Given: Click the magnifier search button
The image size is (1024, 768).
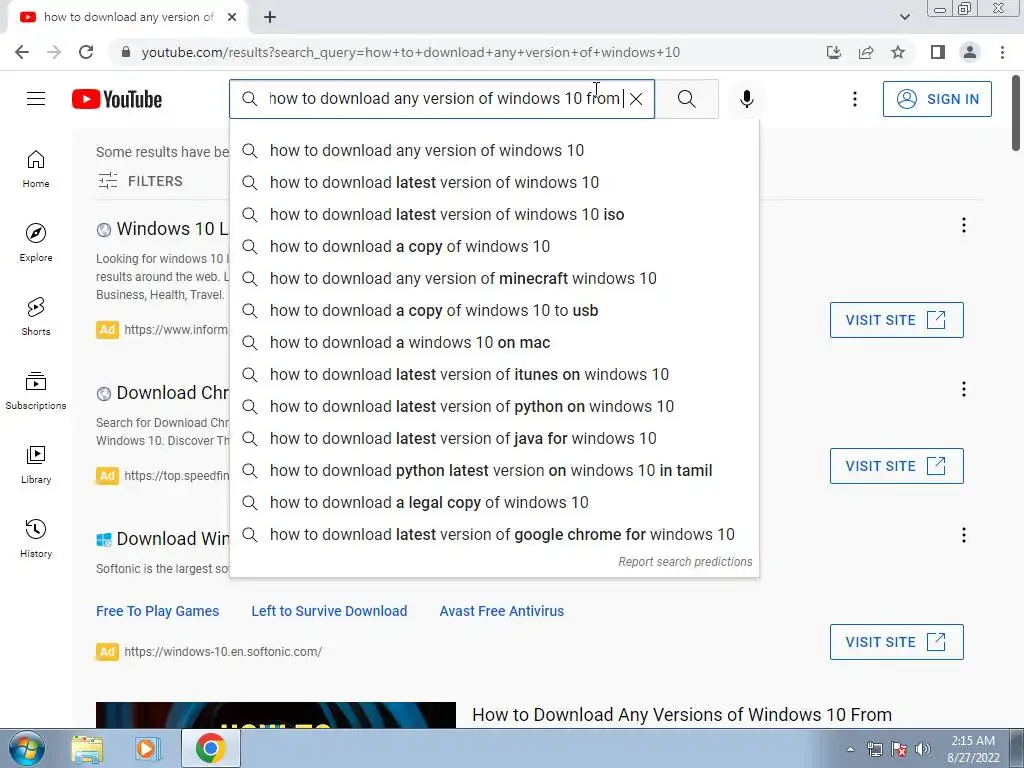Looking at the screenshot, I should (686, 99).
